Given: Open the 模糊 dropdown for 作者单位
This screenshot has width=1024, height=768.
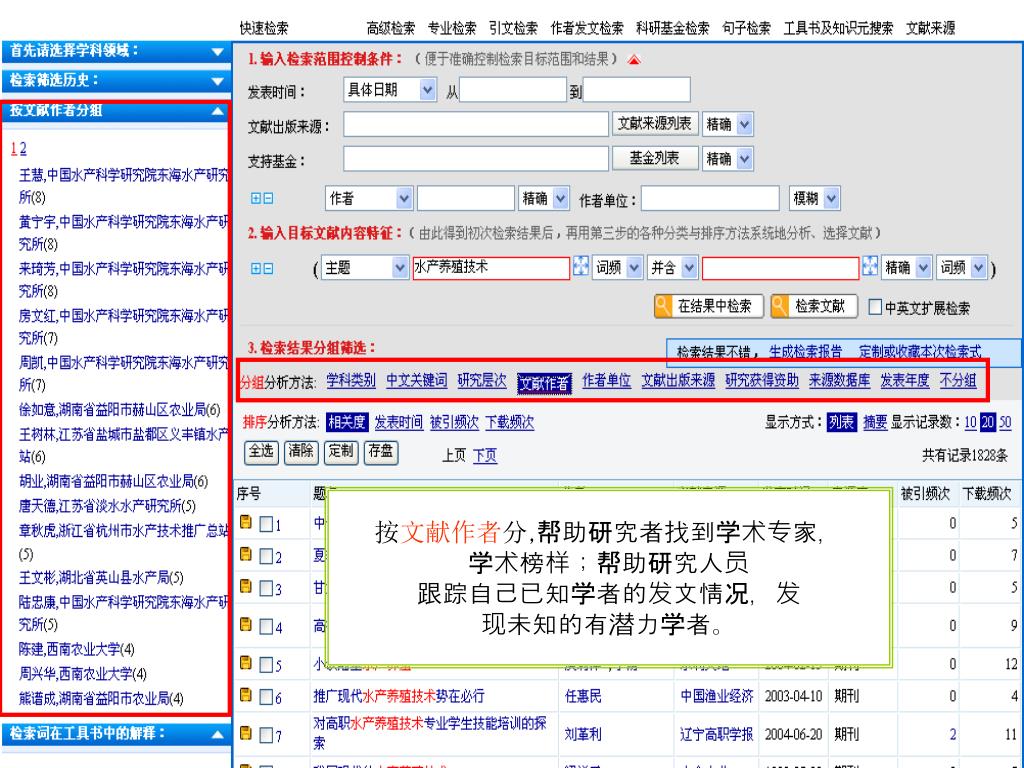Looking at the screenshot, I should (814, 199).
